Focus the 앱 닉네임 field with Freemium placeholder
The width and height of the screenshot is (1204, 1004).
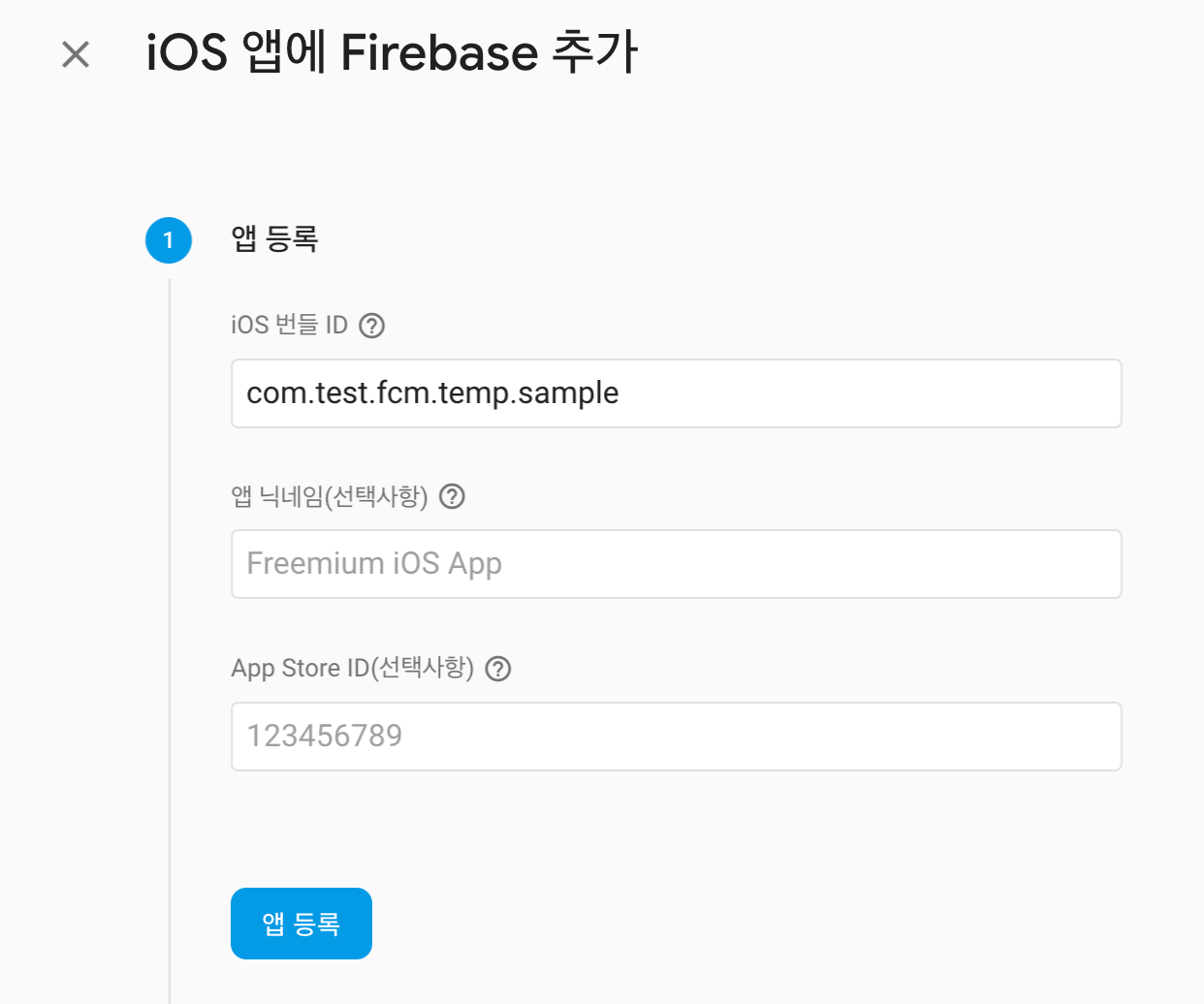677,564
